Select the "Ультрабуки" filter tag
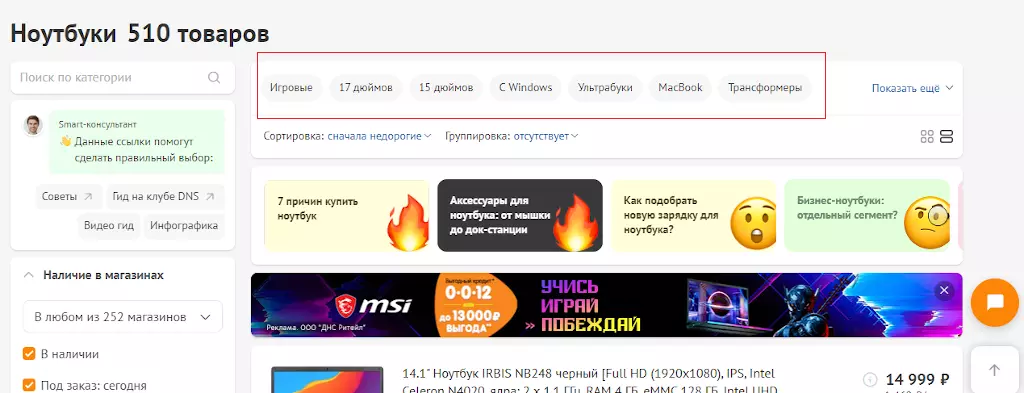This screenshot has height=393, width=1024. pos(605,87)
